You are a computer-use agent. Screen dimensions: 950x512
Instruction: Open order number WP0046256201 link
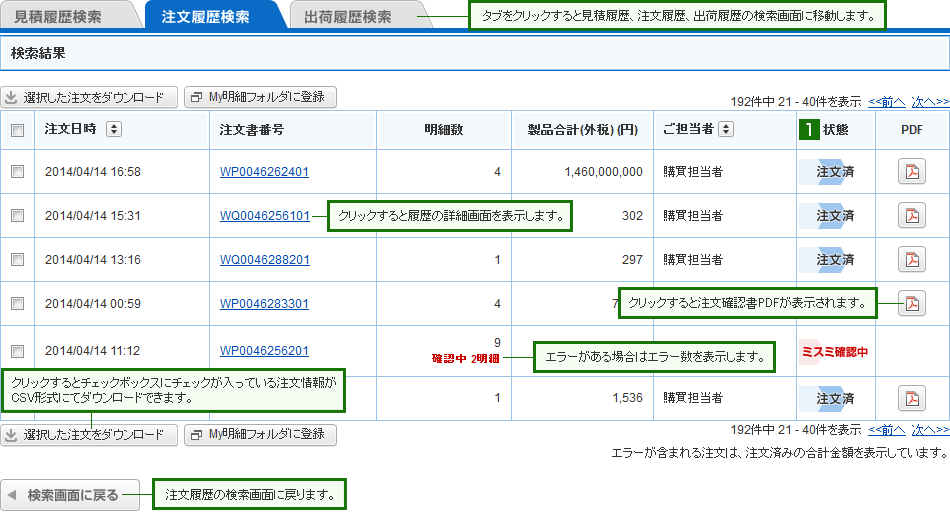264,351
